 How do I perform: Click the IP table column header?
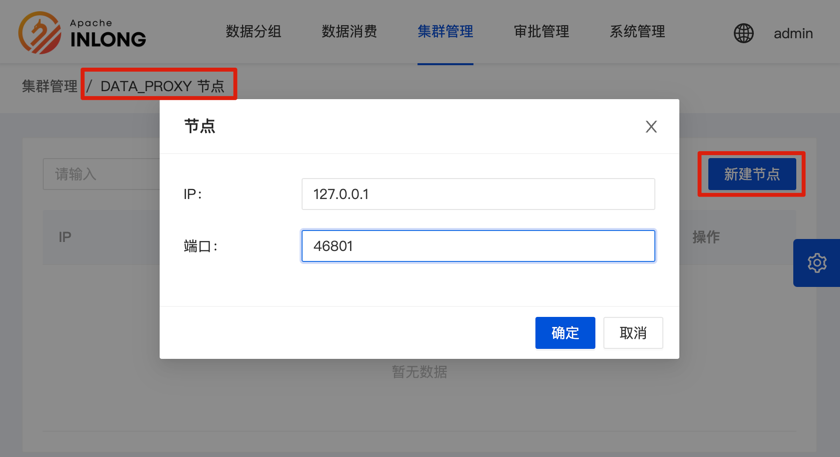[x=65, y=237]
